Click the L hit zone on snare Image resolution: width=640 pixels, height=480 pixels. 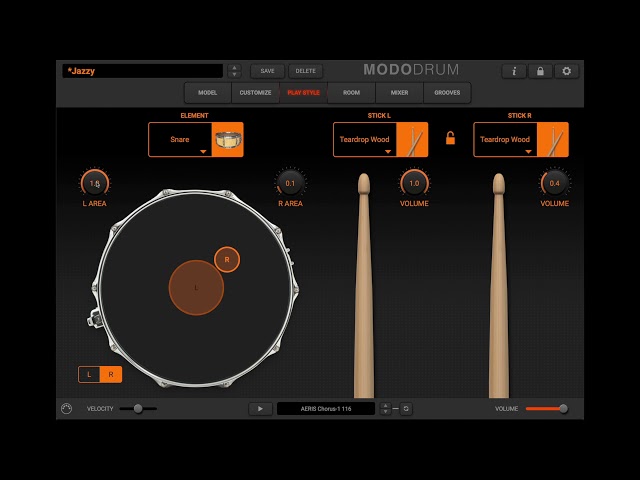pos(196,288)
